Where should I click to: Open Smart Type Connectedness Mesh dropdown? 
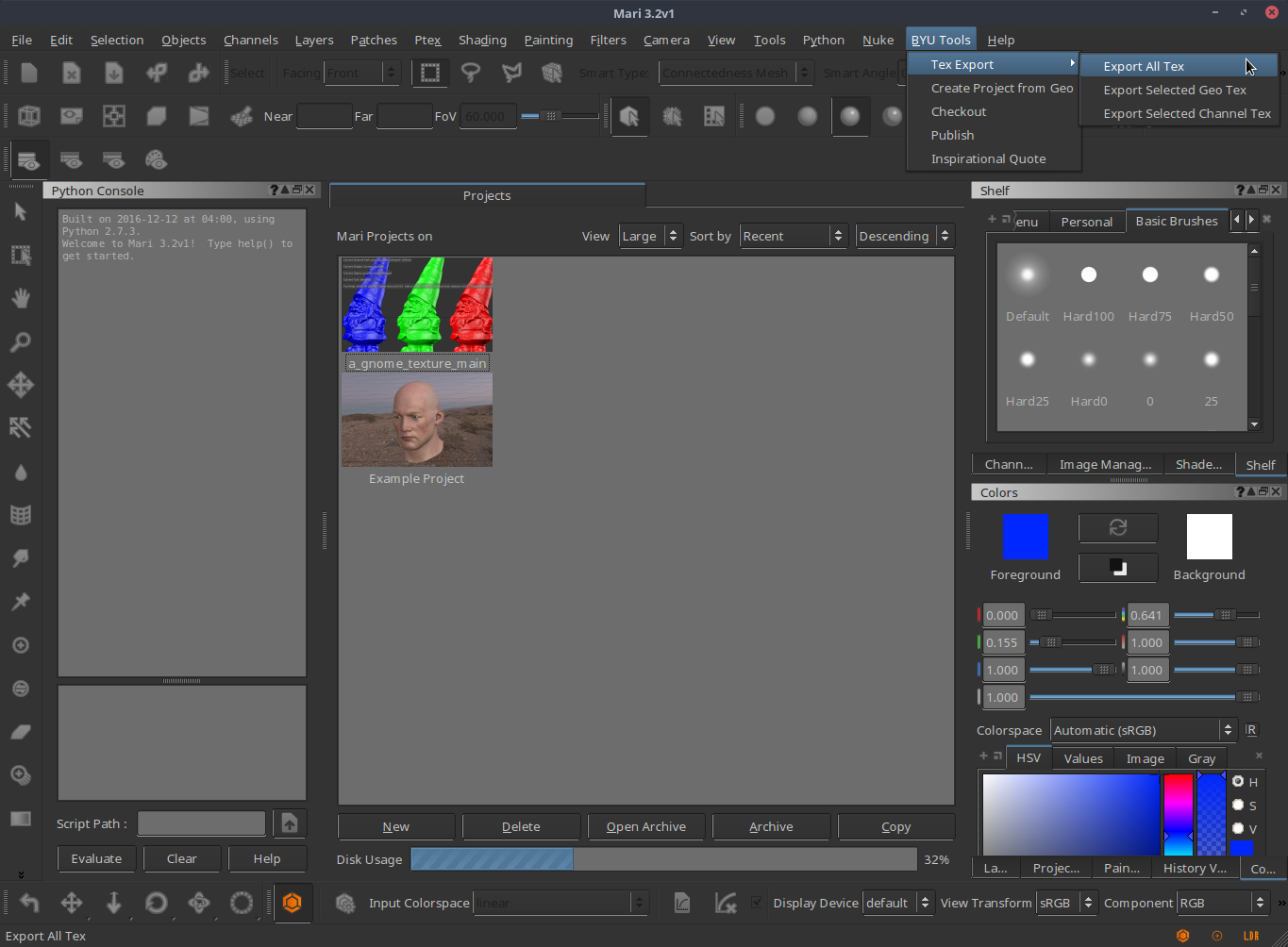pyautogui.click(x=736, y=73)
